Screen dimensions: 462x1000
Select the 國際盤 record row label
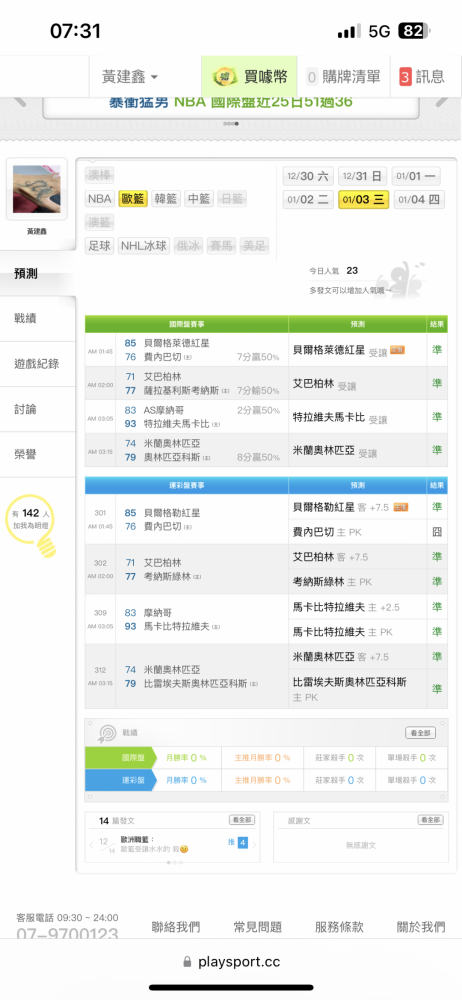(x=120, y=758)
